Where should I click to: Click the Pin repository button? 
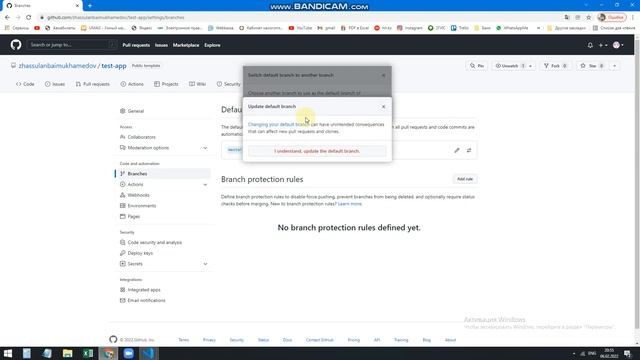[477, 66]
